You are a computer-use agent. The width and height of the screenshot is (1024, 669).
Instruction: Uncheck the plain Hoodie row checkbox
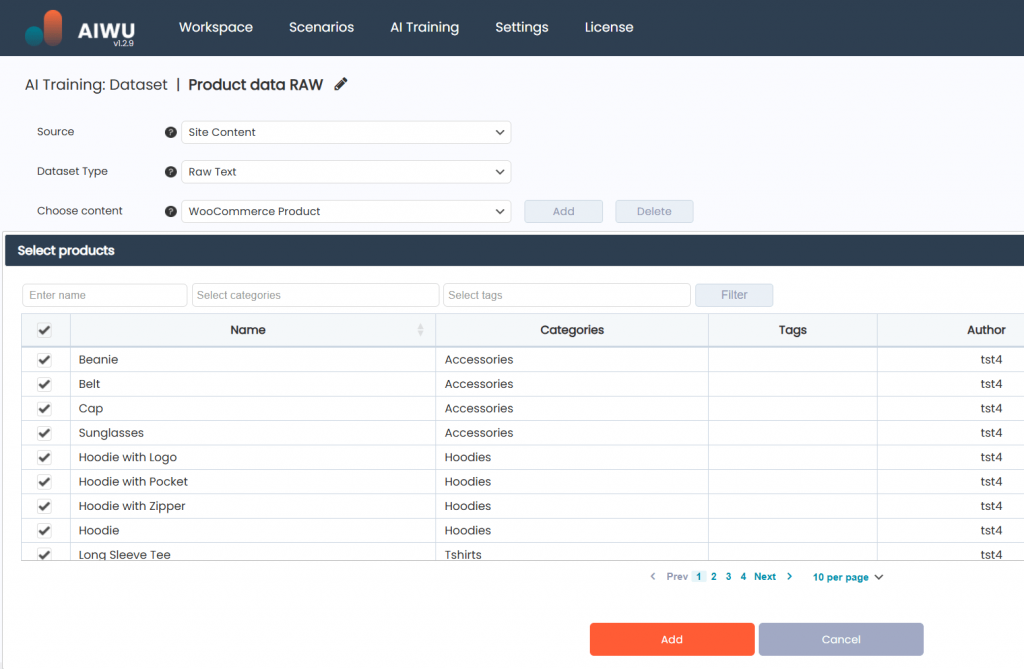(x=44, y=530)
